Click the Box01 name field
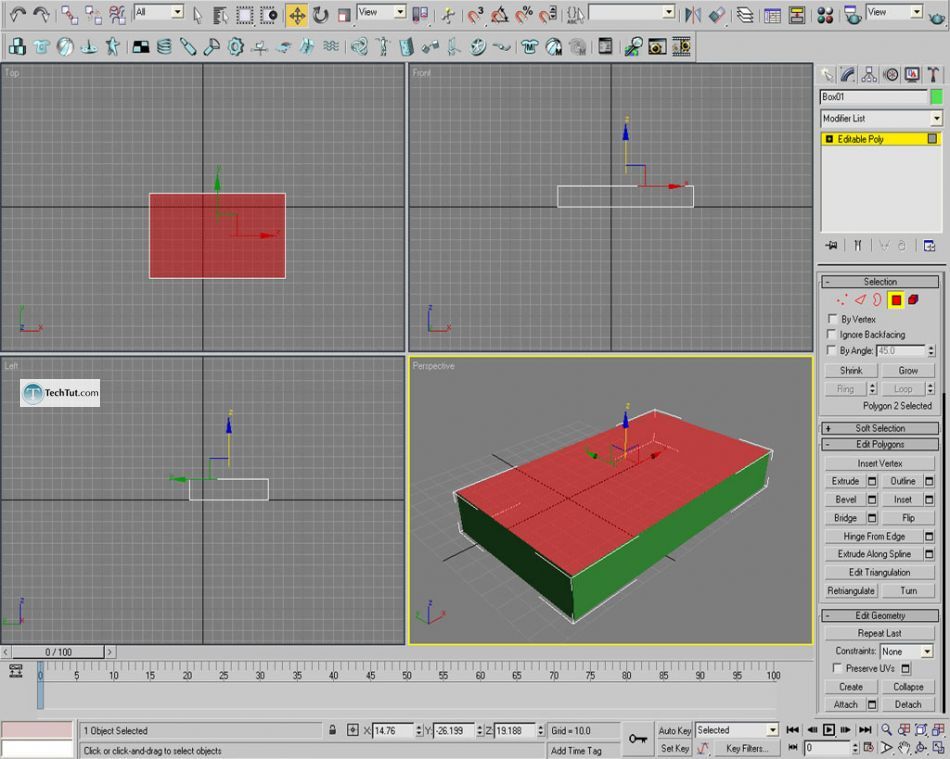This screenshot has height=759, width=950. tap(875, 97)
